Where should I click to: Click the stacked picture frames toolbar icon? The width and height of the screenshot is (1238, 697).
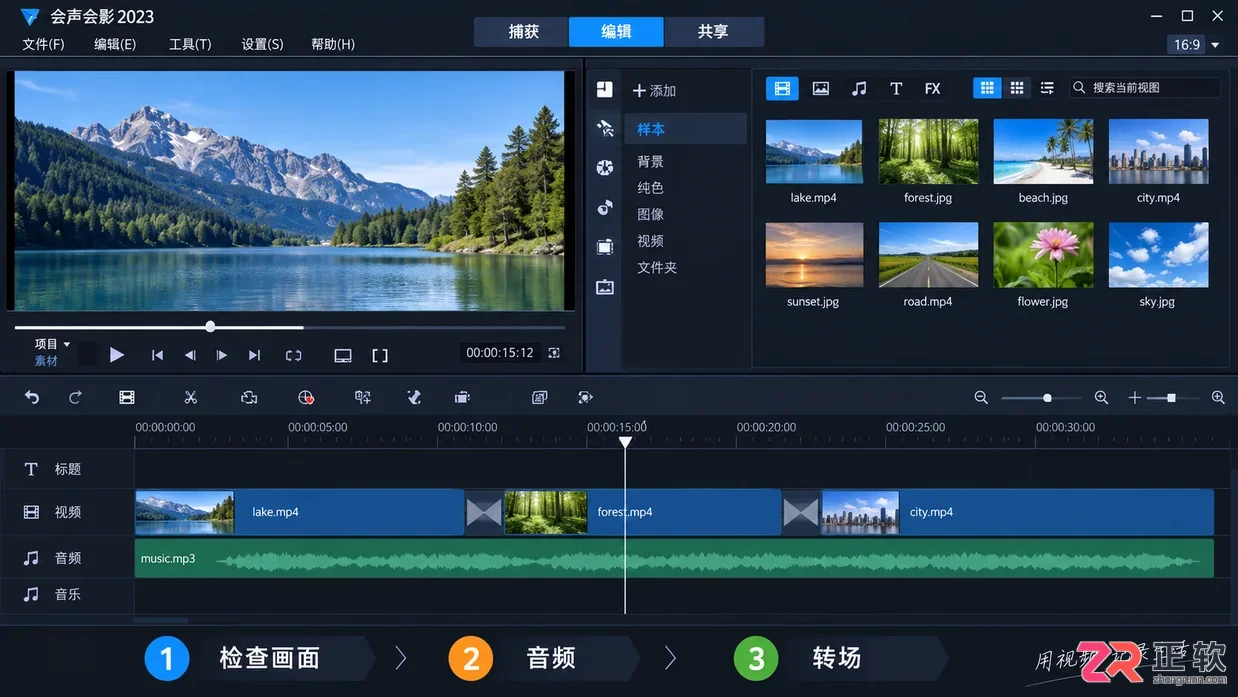tap(540, 397)
